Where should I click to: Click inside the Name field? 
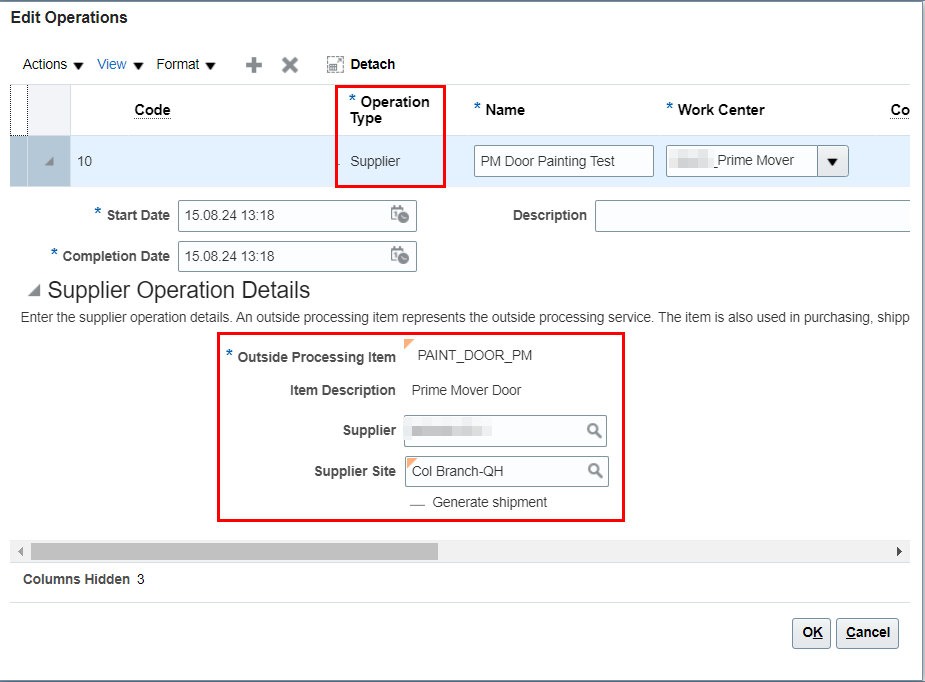563,160
